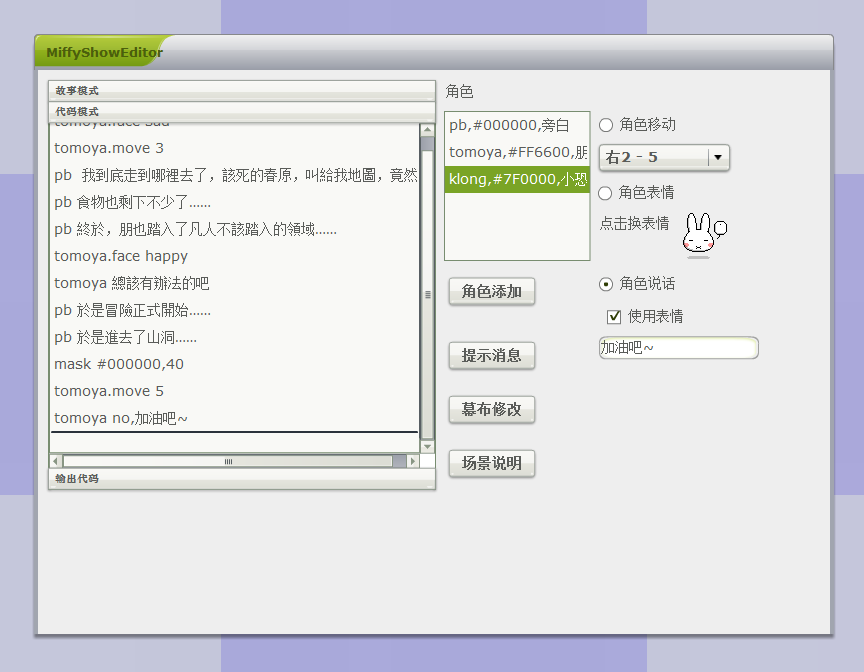Focus the dialogue text field containing 加油吧~

click(x=678, y=348)
